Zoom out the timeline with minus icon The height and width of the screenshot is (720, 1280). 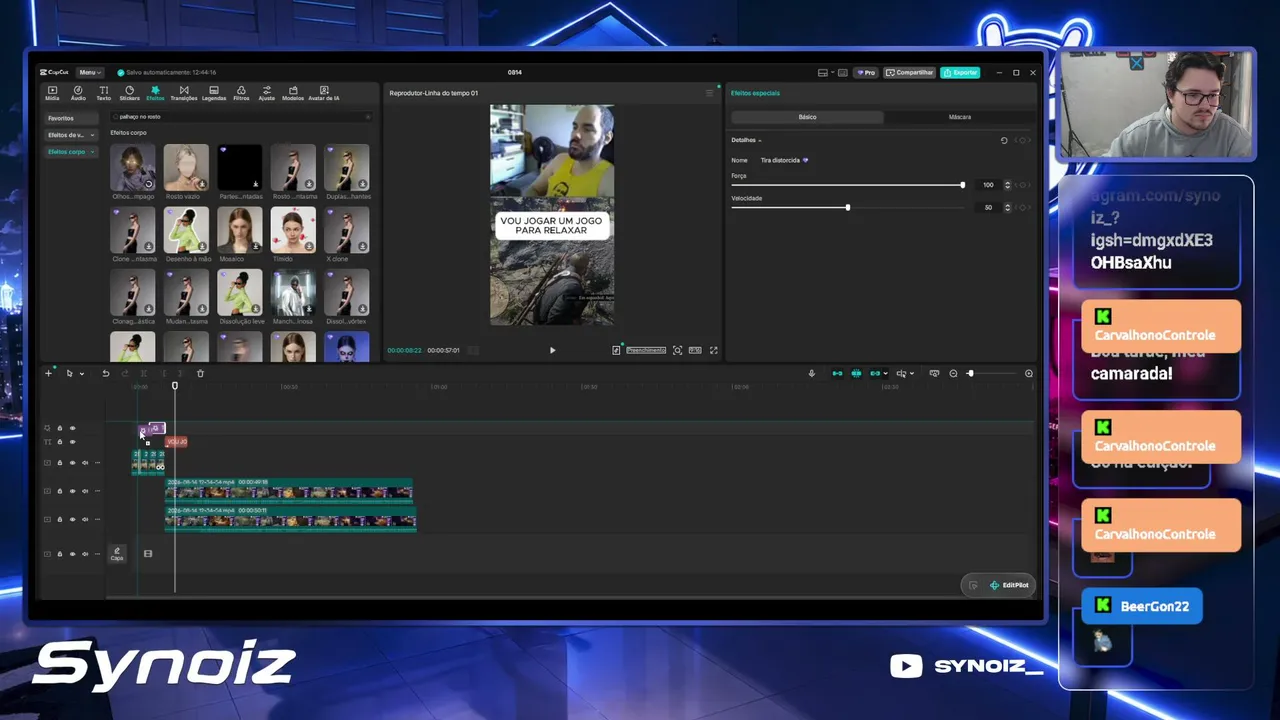pyautogui.click(x=953, y=373)
